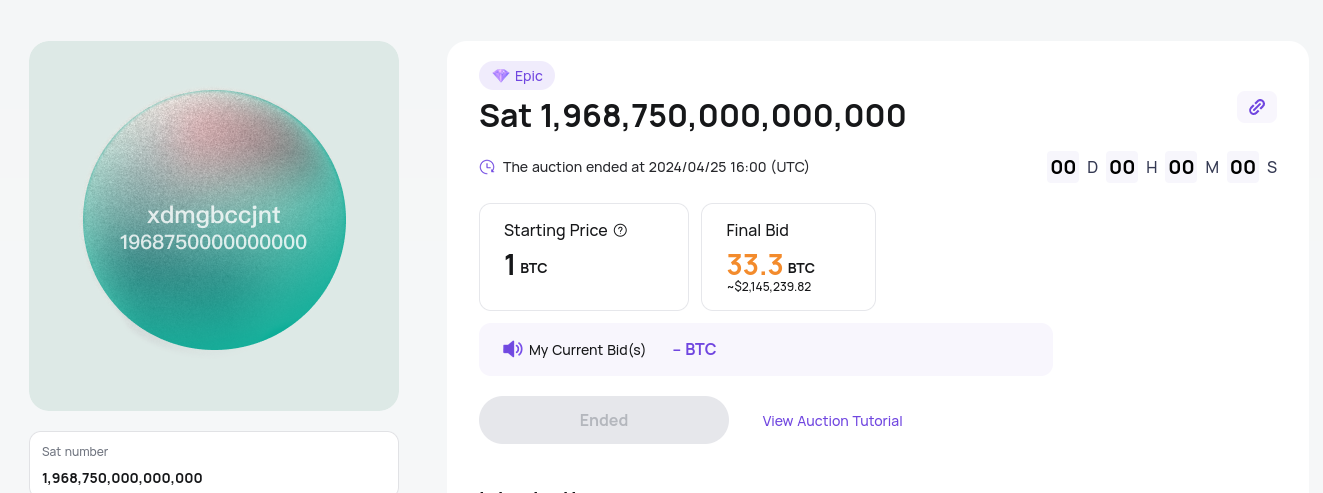Click the xdmgbccjnt name on the orb
This screenshot has height=493, width=1323.
[213, 215]
